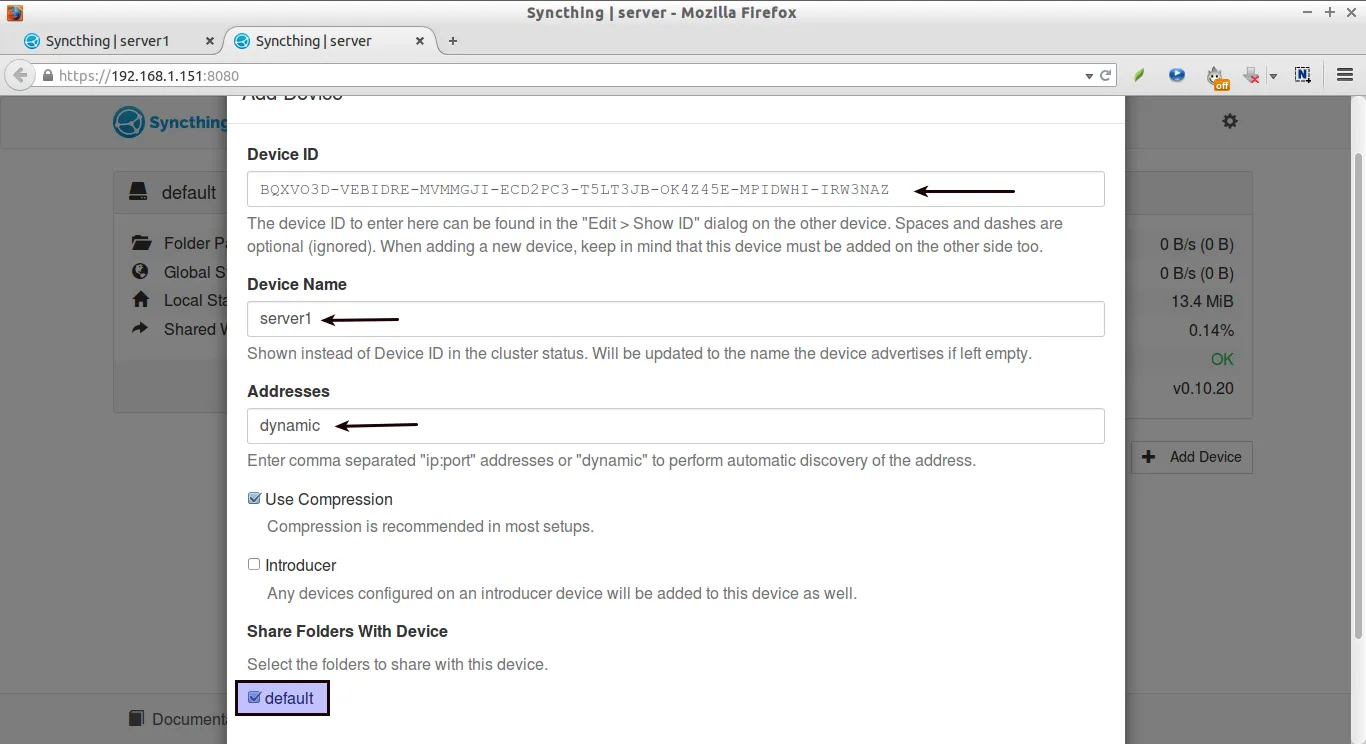Click the Syncthing settings gear icon

[1230, 121]
